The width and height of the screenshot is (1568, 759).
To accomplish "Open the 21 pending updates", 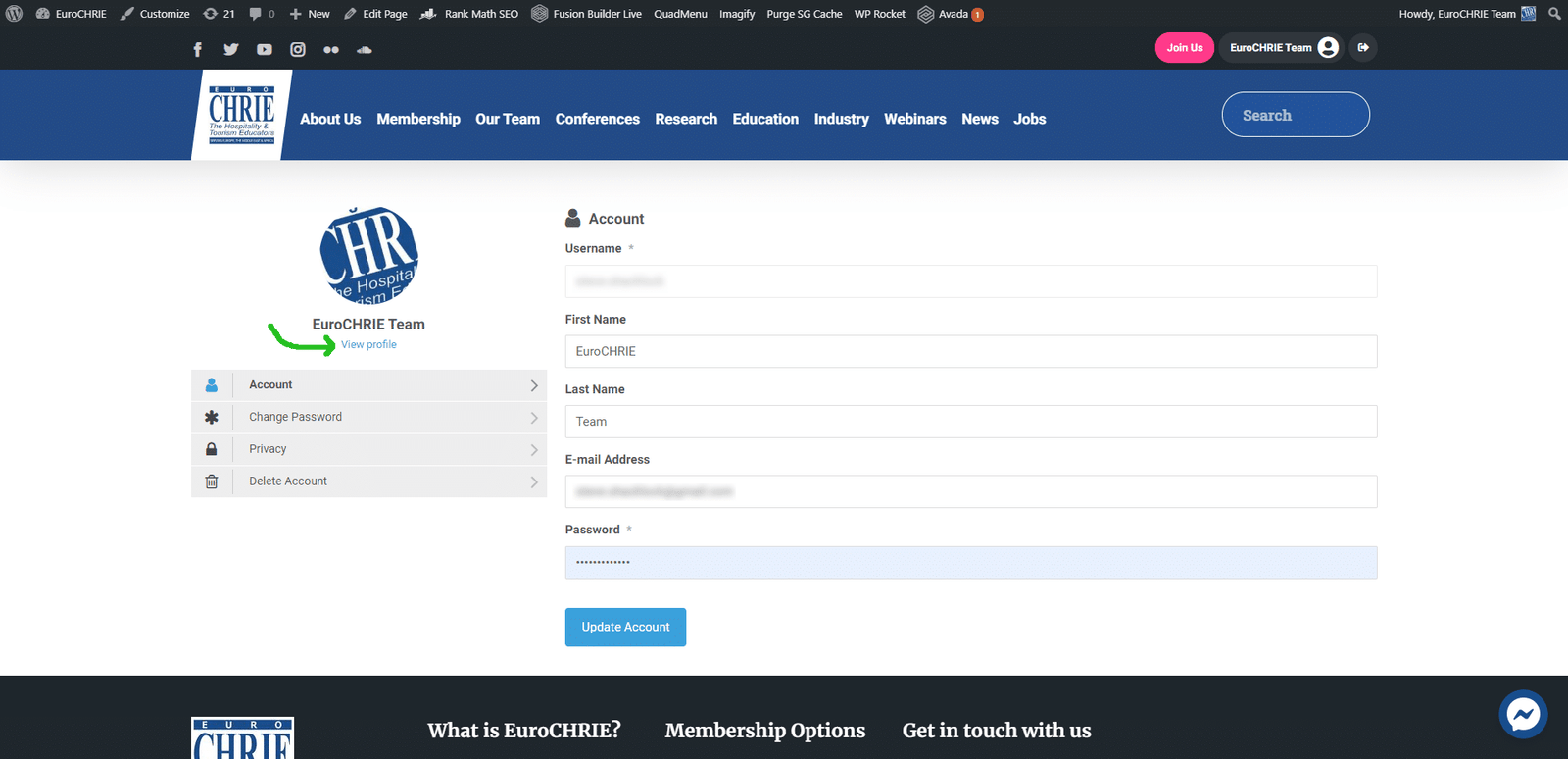I will point(220,14).
